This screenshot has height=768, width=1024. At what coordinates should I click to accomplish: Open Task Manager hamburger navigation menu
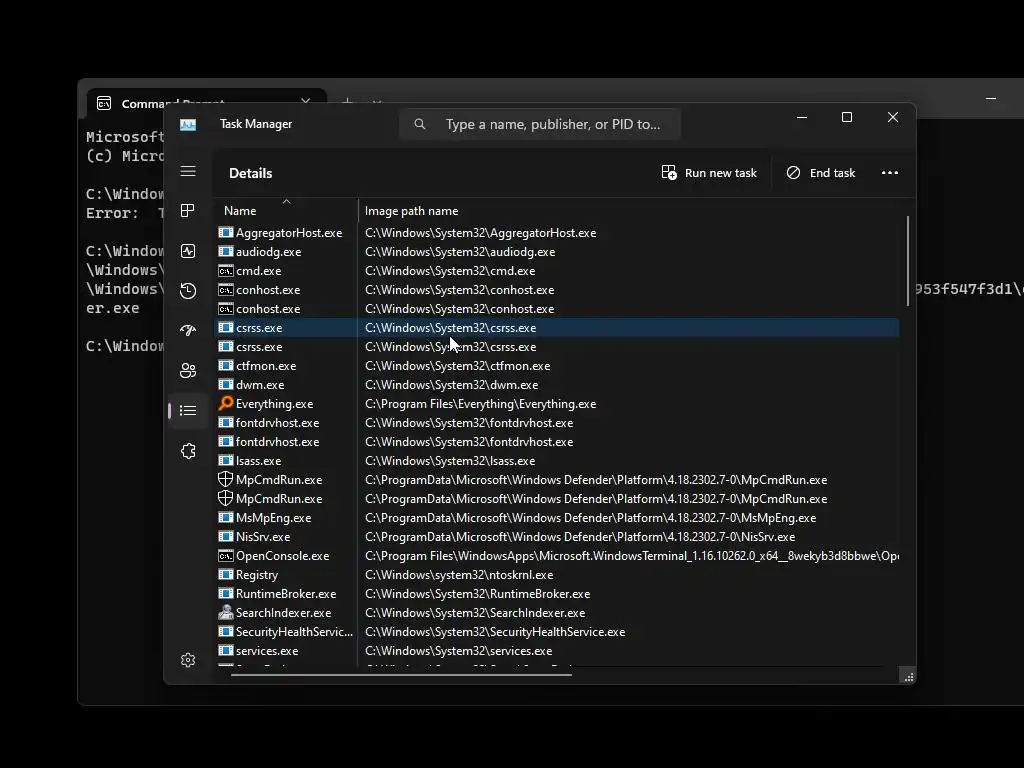click(188, 171)
